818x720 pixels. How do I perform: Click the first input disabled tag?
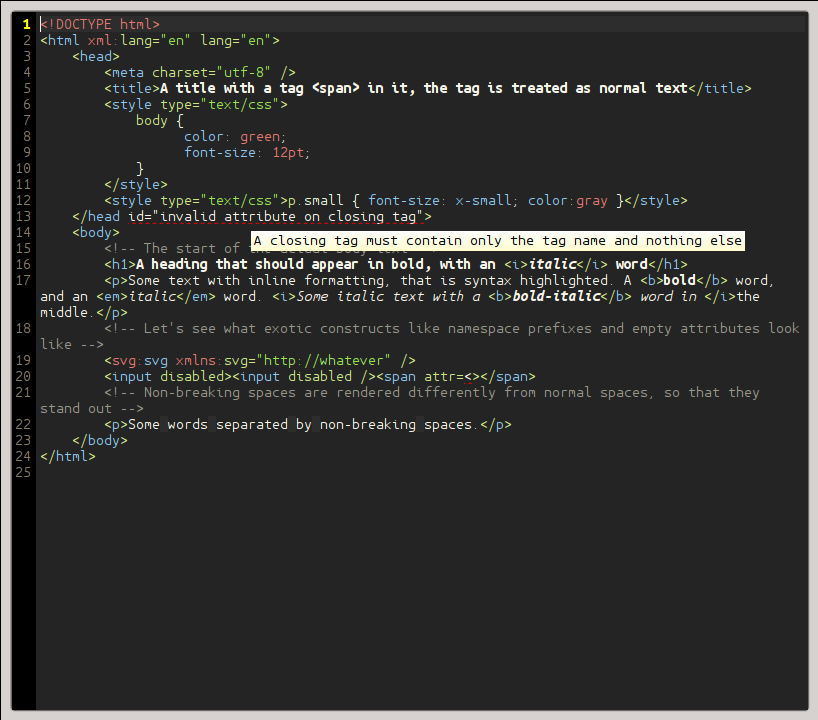coord(168,377)
